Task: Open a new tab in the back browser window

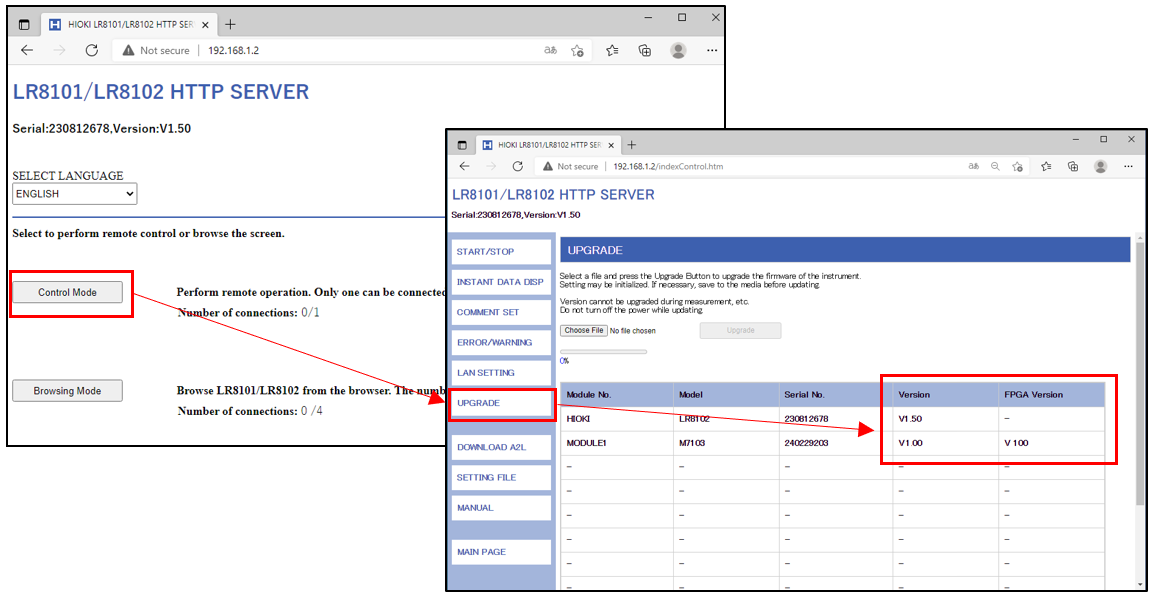Action: (230, 24)
